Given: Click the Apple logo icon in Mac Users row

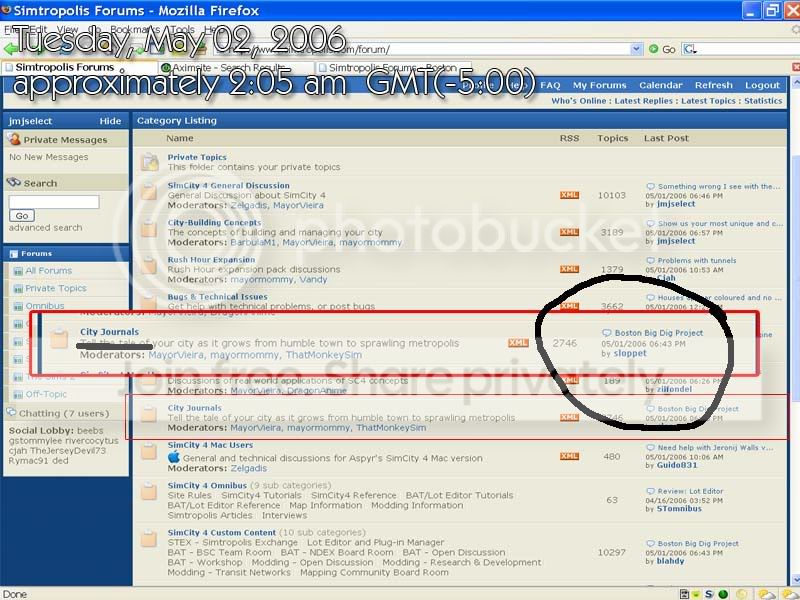Looking at the screenshot, I should (173, 457).
